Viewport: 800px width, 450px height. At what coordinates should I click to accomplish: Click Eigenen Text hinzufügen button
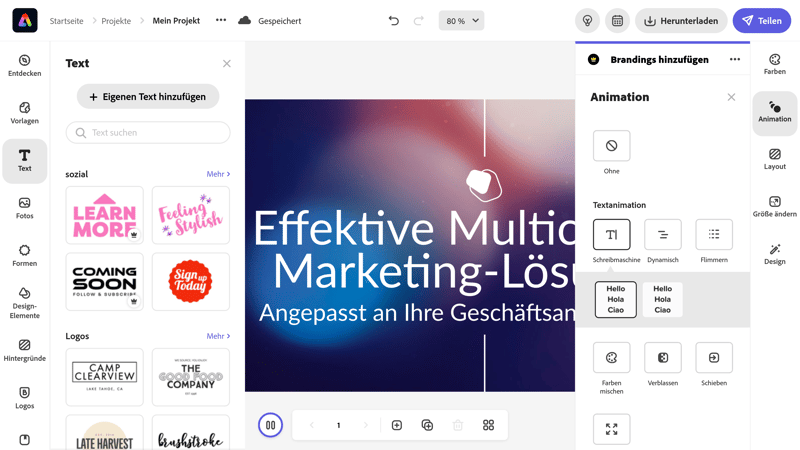point(148,97)
